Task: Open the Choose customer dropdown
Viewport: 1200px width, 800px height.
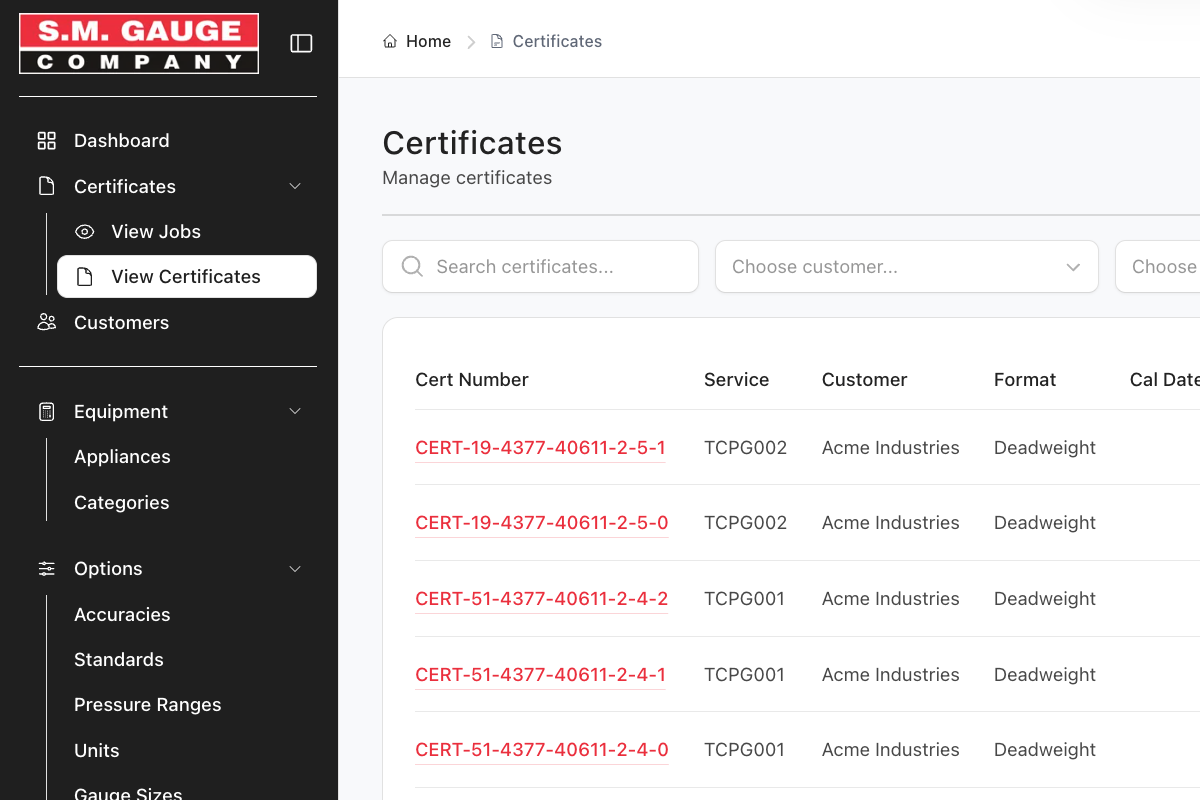Action: [907, 267]
